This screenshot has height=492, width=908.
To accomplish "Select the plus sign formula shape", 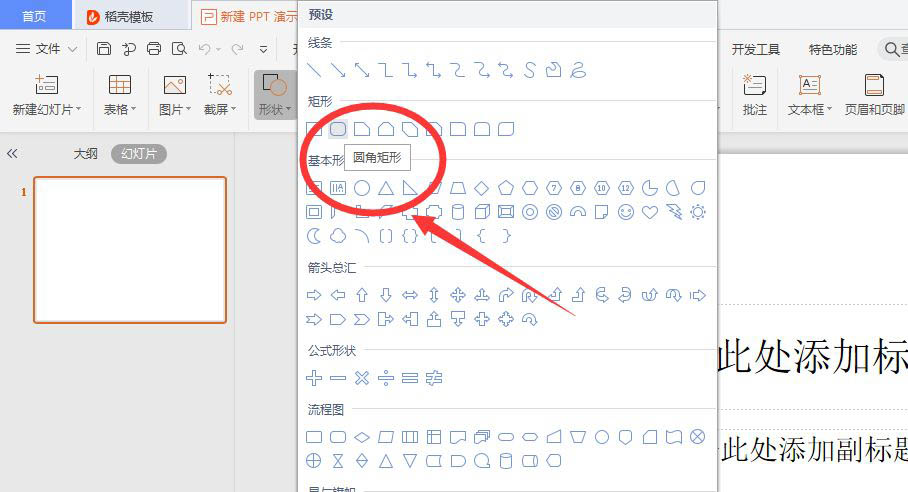I will click(x=314, y=378).
